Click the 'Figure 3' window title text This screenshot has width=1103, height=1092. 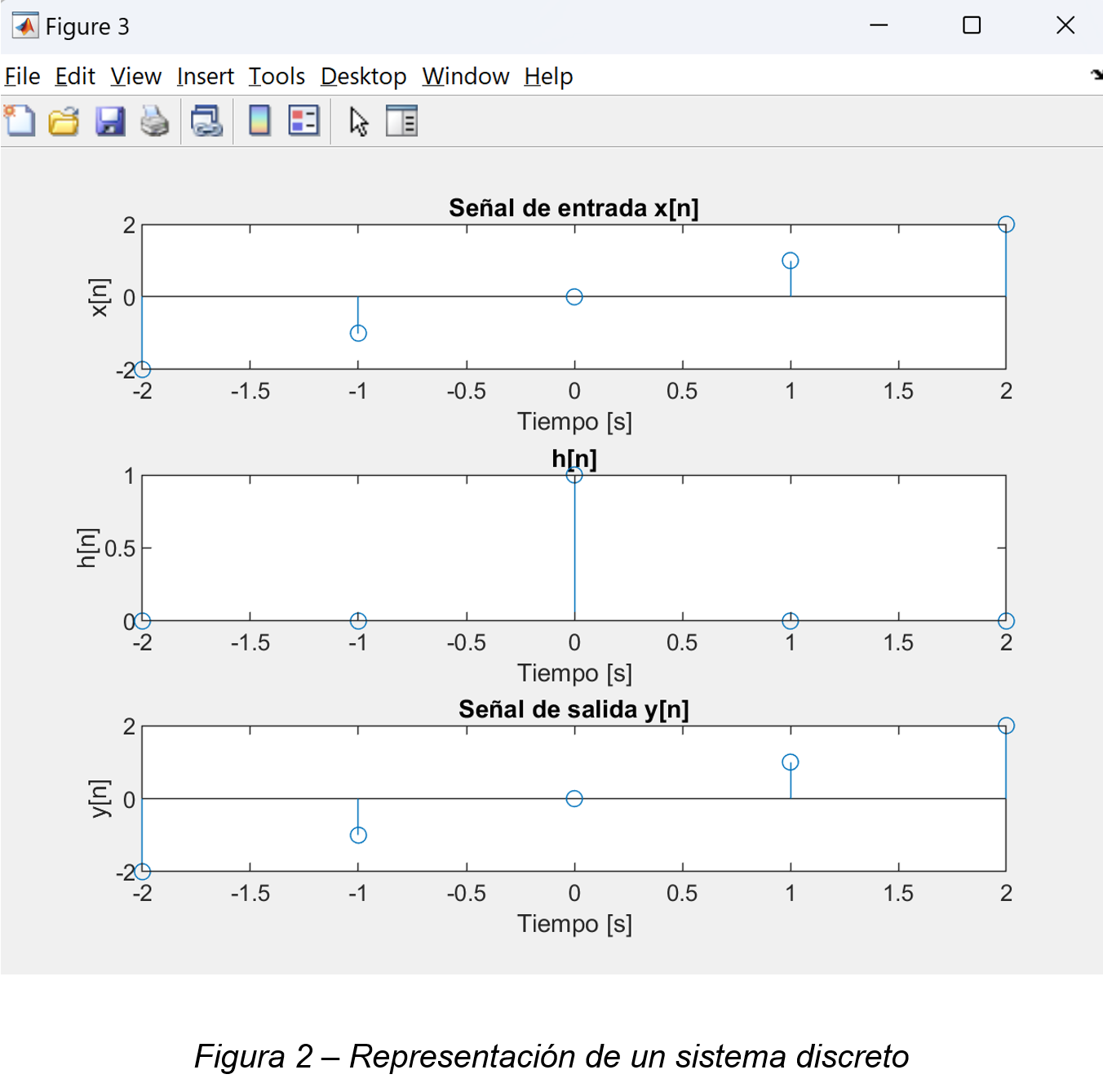[x=87, y=27]
